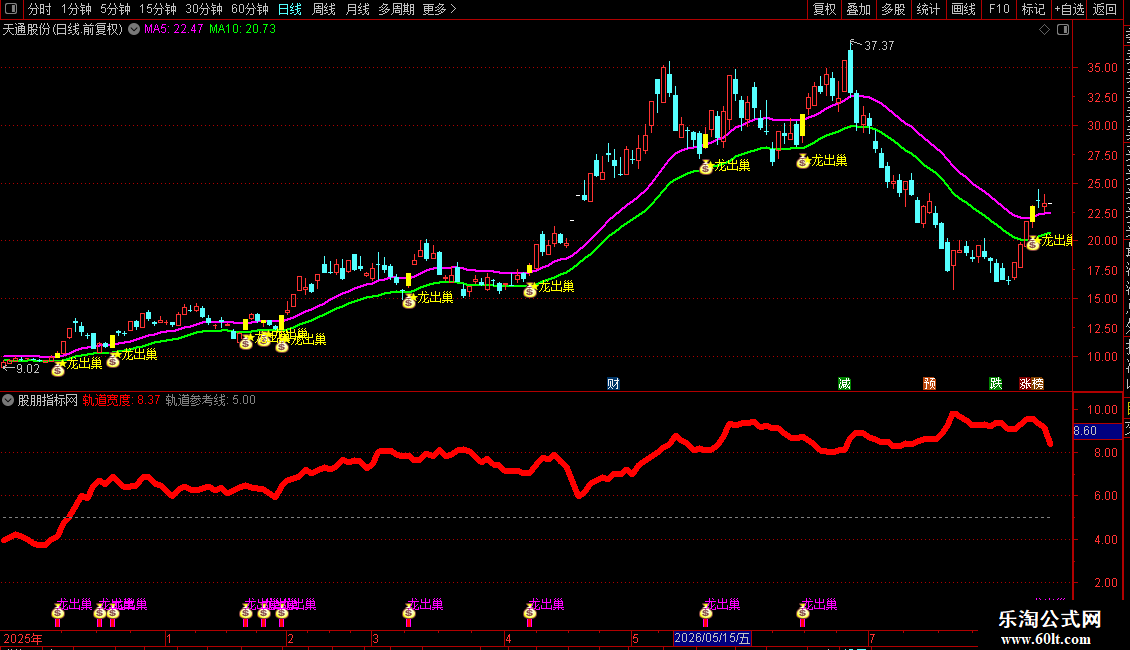The width and height of the screenshot is (1130, 650).
Task: Click the 涨榜 marker icon
Action: coord(1031,383)
